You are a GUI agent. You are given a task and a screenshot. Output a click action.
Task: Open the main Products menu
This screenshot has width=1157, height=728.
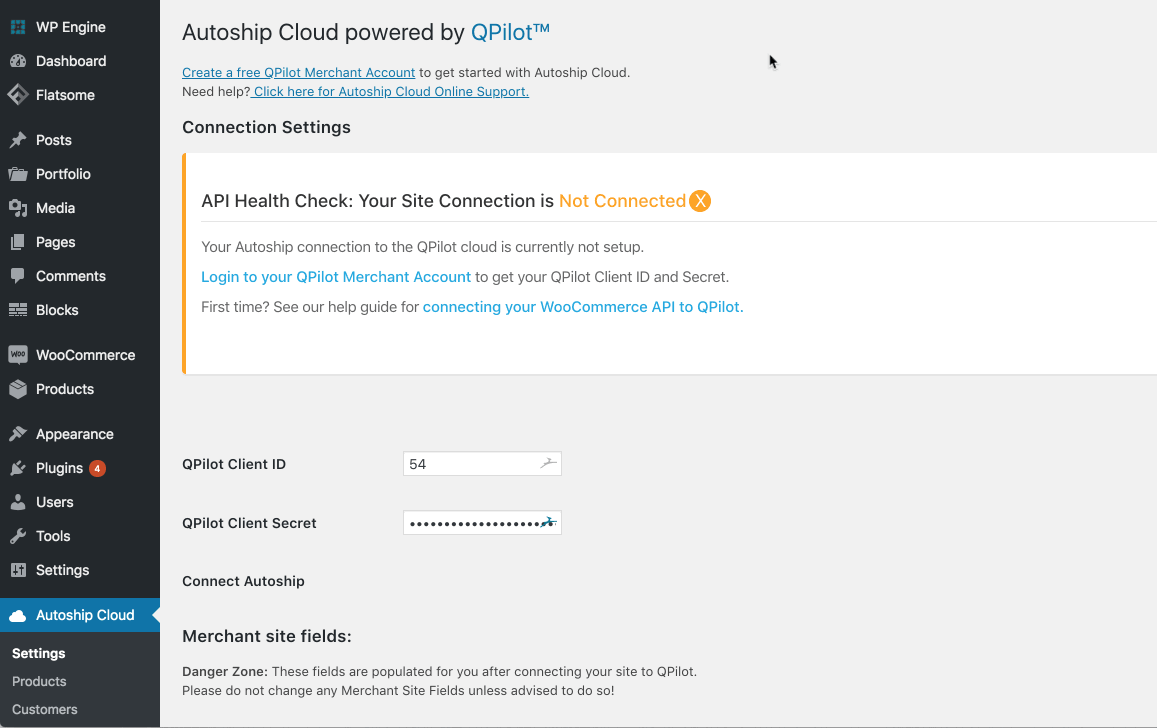65,389
